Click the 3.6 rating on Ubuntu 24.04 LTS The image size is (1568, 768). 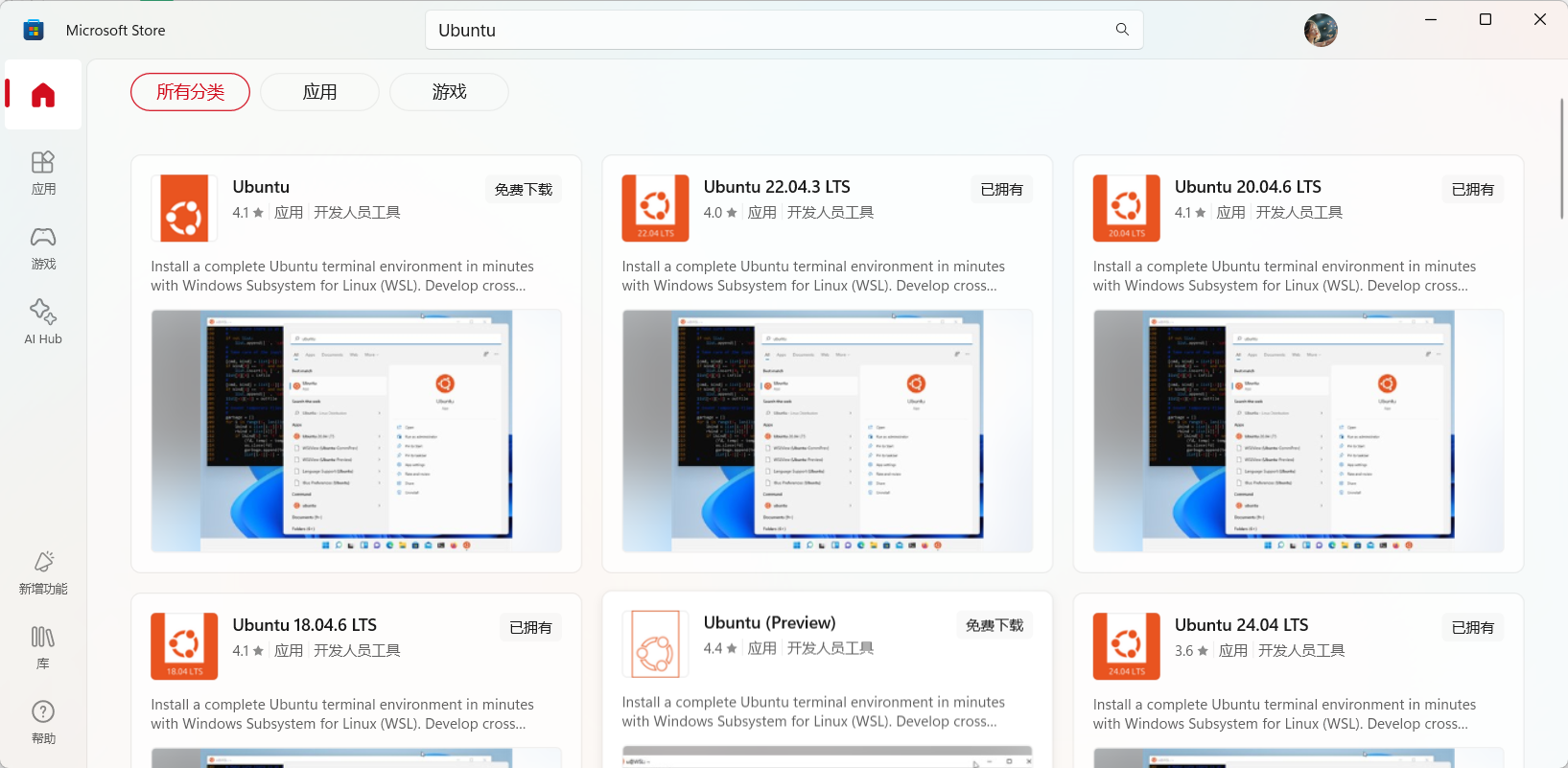(x=1191, y=651)
